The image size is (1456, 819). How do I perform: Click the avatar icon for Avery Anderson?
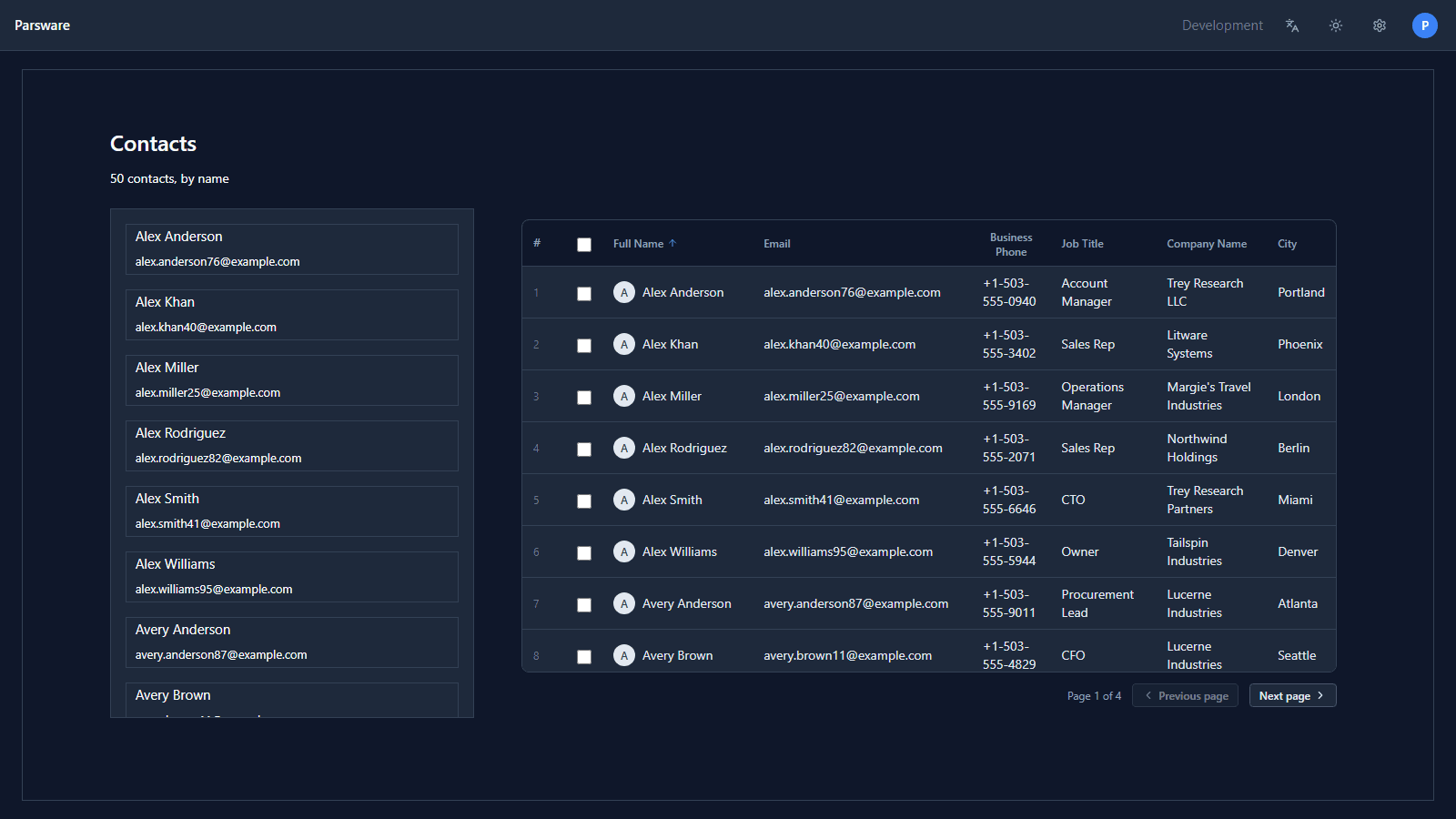(624, 603)
